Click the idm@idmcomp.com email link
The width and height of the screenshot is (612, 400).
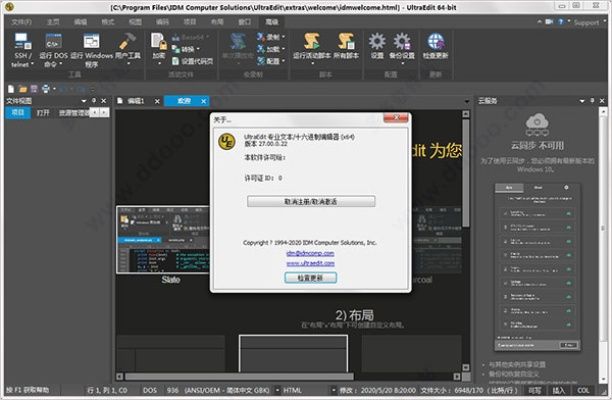[310, 253]
